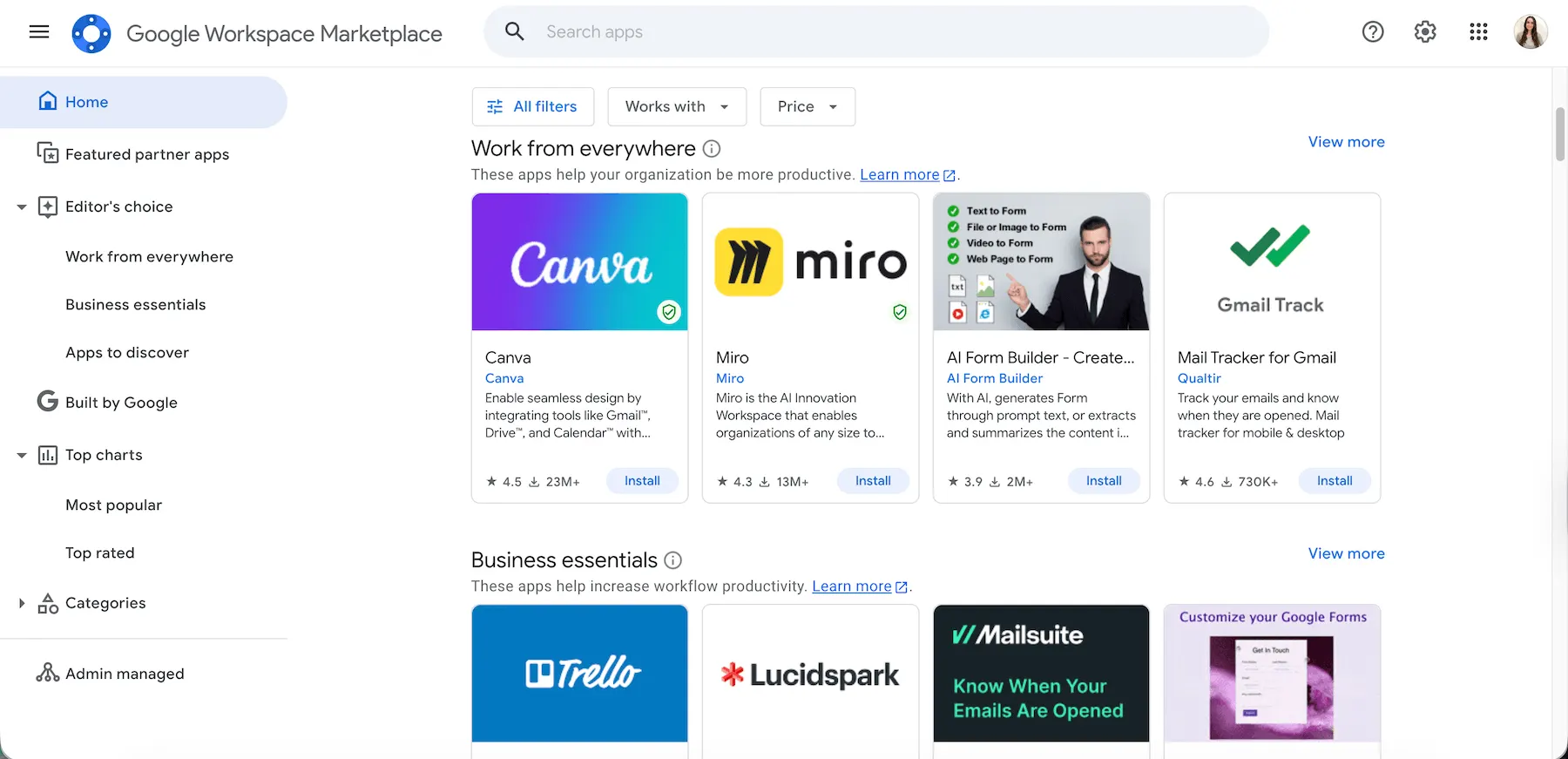Open the Lucidspark app thumbnail
The width and height of the screenshot is (1568, 759).
[810, 674]
